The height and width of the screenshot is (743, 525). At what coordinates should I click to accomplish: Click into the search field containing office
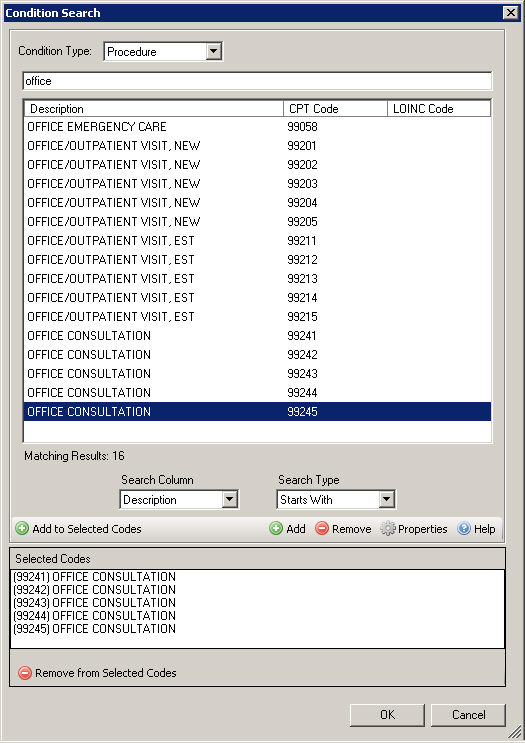[x=257, y=81]
